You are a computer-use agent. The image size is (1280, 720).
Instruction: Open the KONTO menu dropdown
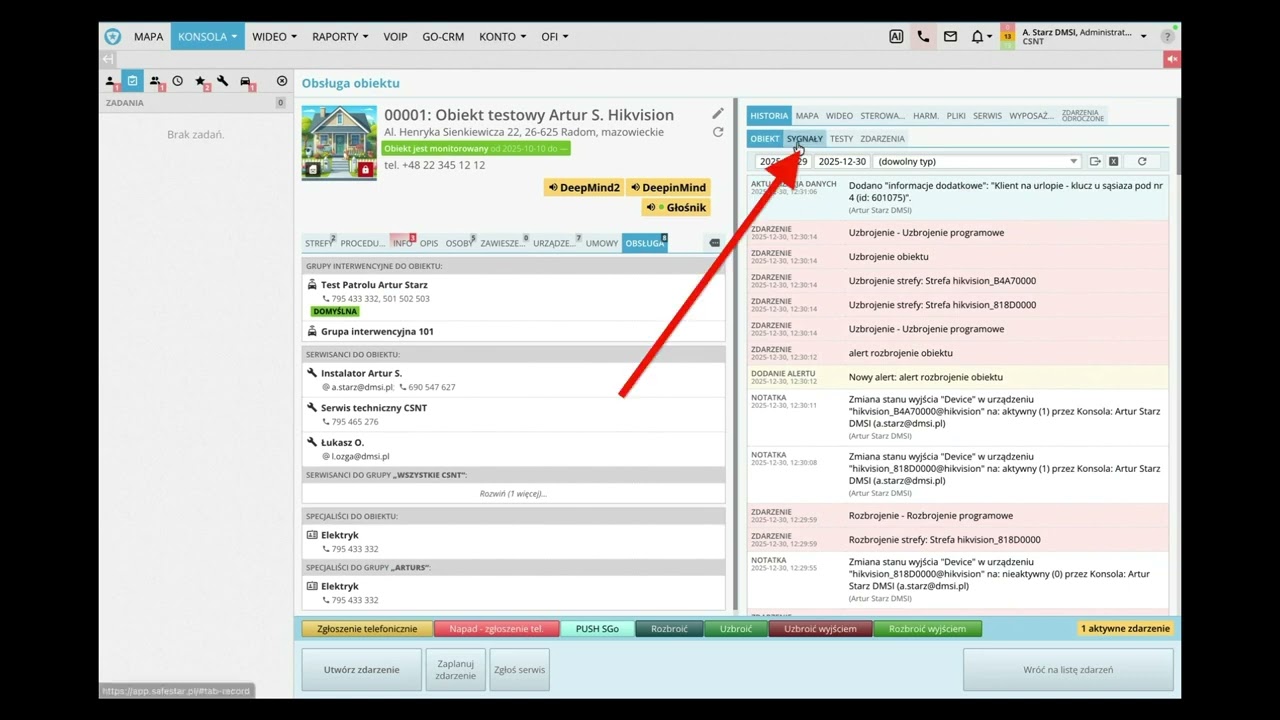click(502, 36)
